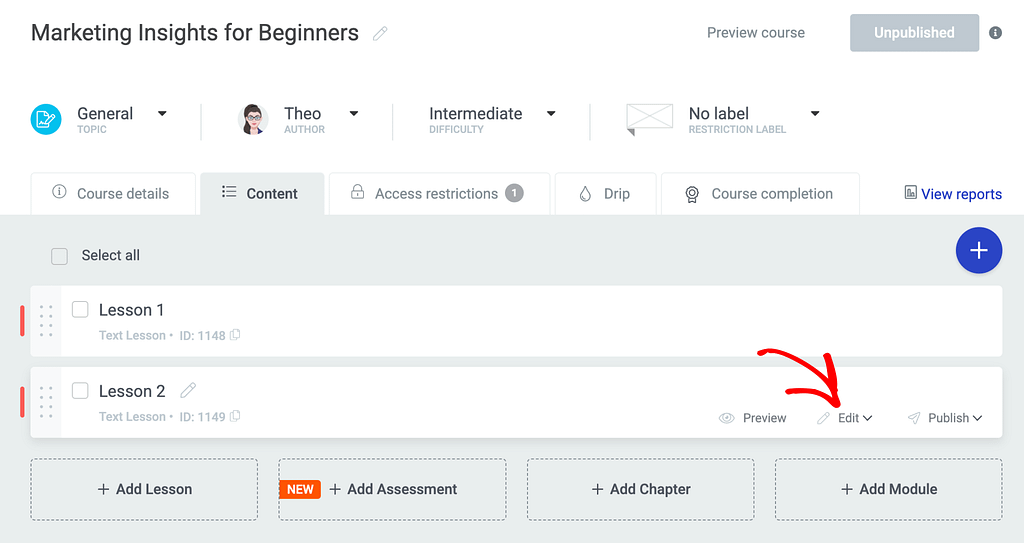Click the envelope restriction label icon

coord(649,118)
